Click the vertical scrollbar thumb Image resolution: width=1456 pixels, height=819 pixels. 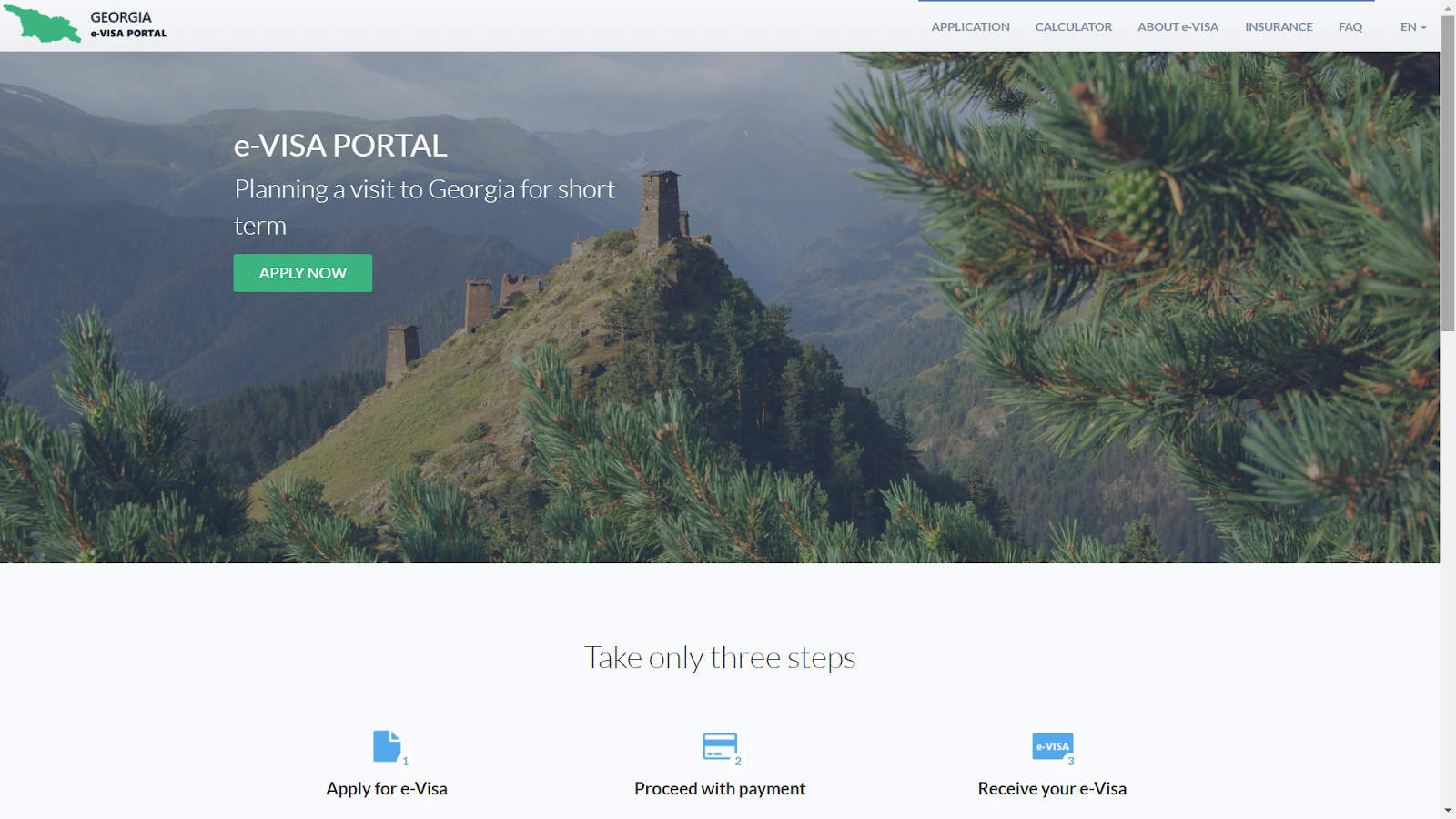[x=1448, y=173]
